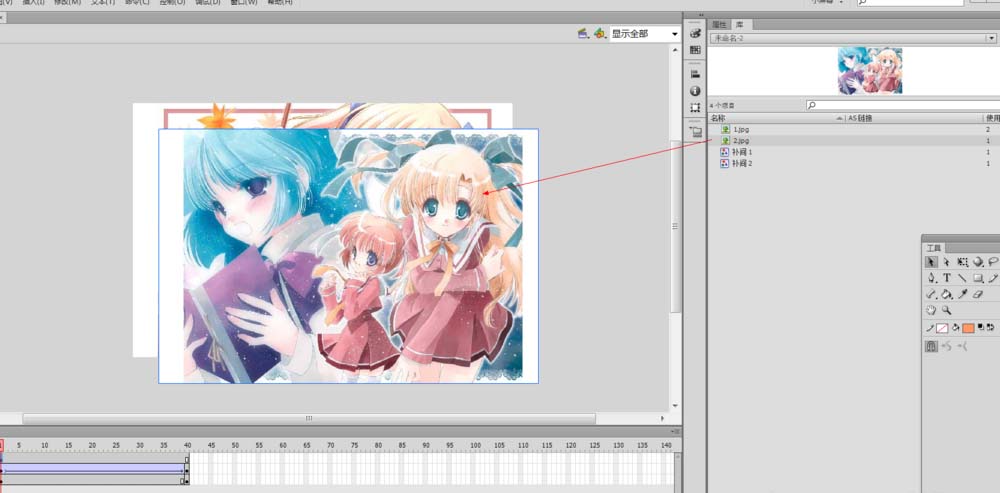The width and height of the screenshot is (1000, 493).
Task: Click the library search field
Action: click(902, 105)
